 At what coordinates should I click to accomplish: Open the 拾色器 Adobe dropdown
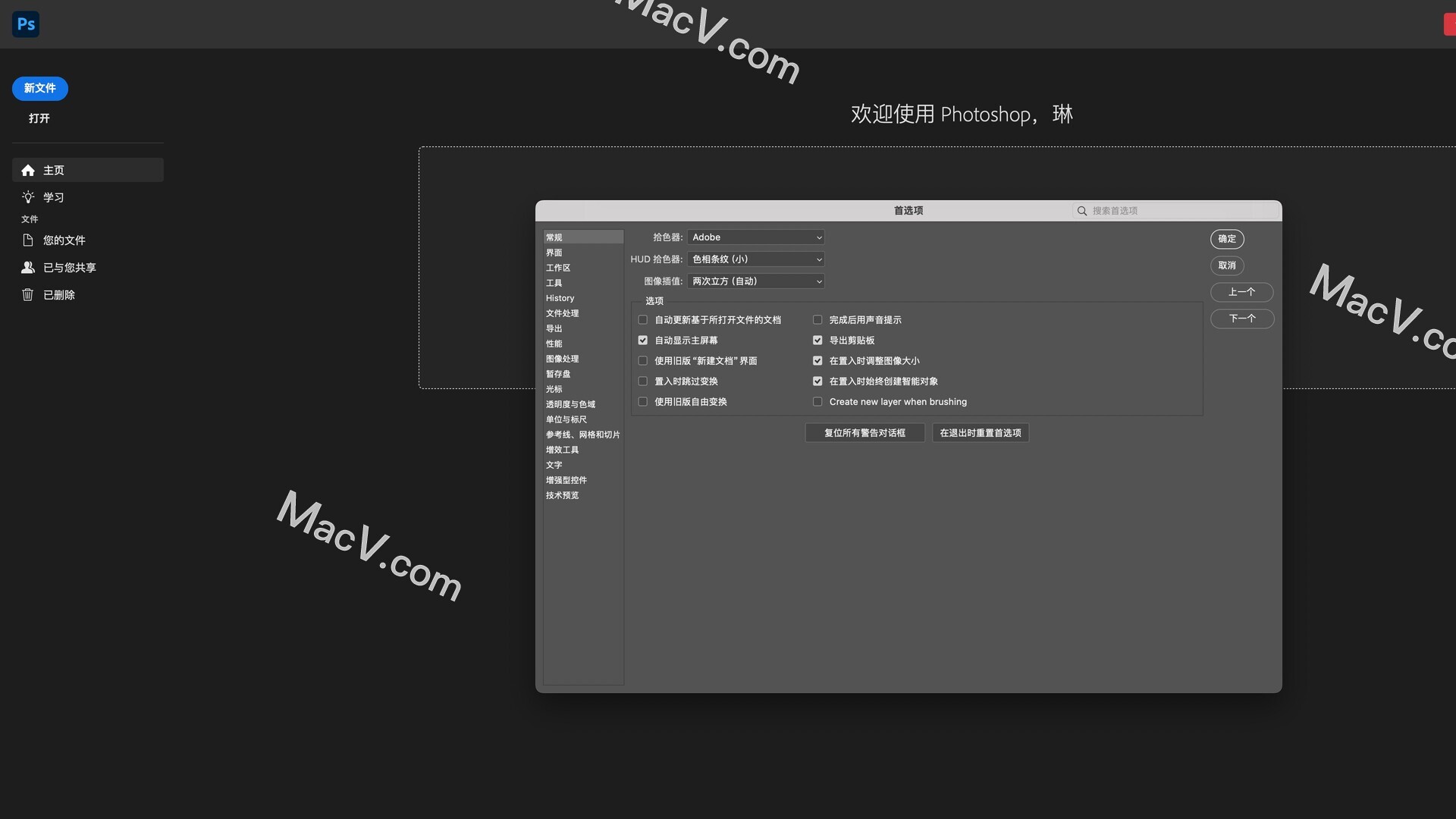point(756,237)
